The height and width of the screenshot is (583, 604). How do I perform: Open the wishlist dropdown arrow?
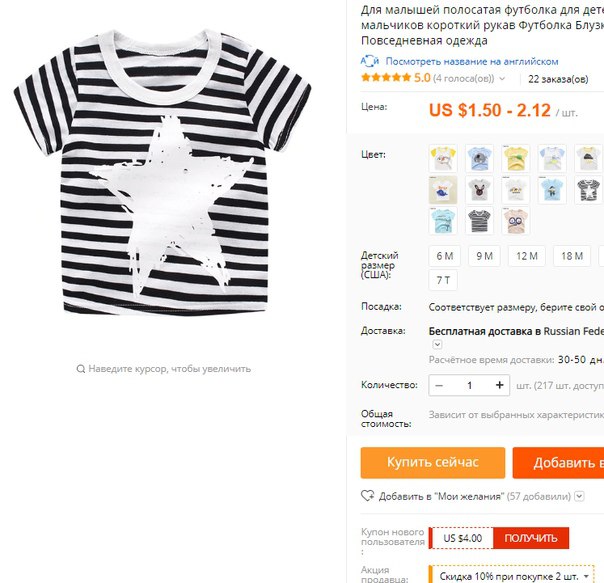pyautogui.click(x=579, y=496)
